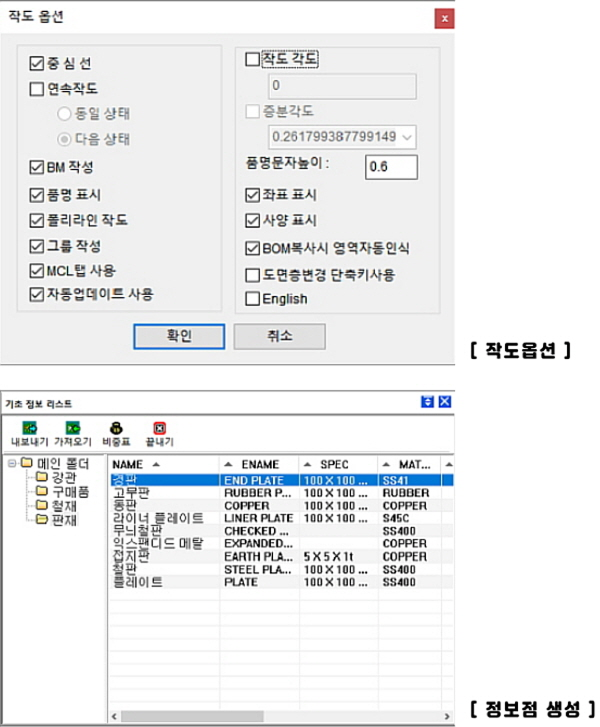Click the horizontal scrollbar thumb in list
This screenshot has height=727, width=600.
[x=192, y=716]
